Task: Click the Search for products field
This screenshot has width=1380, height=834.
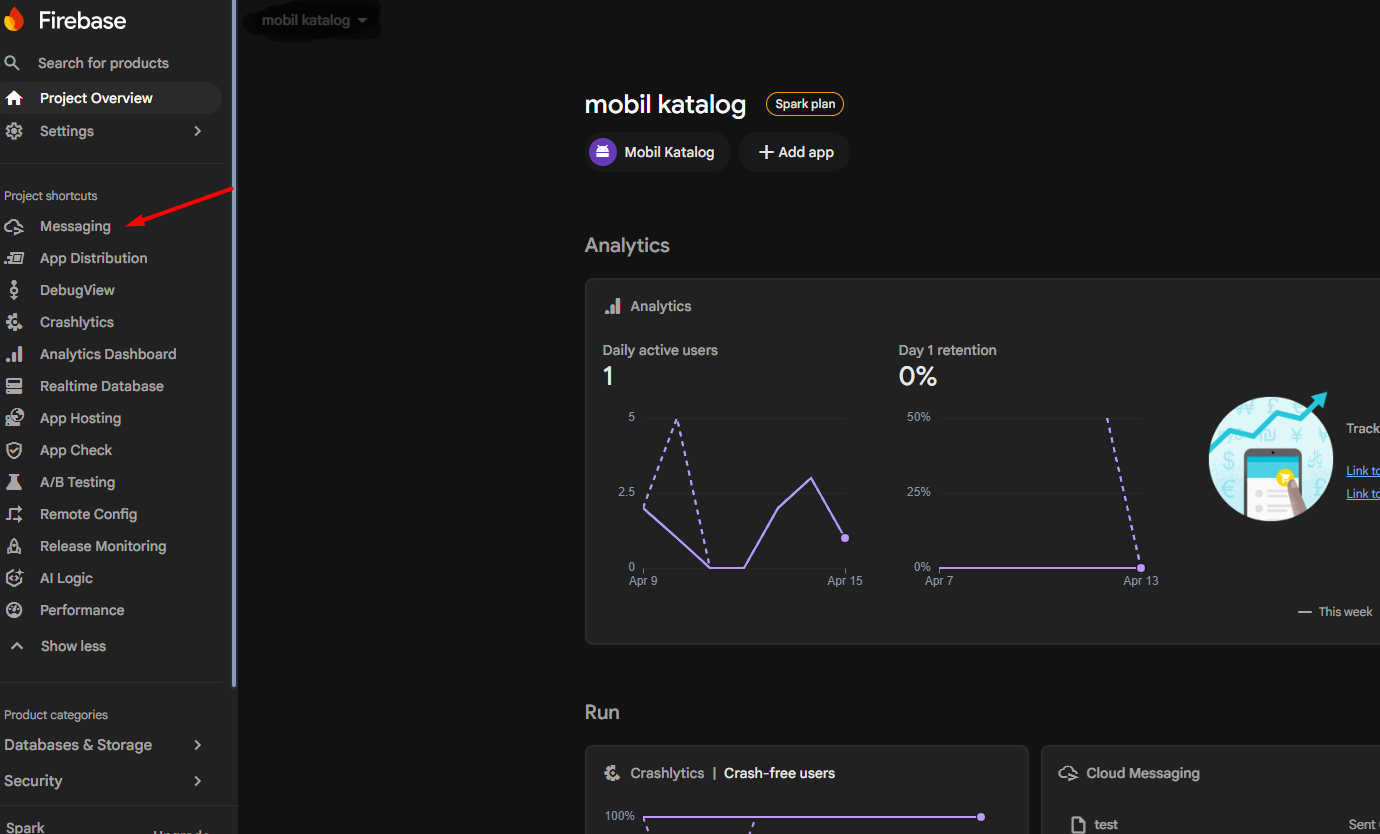Action: click(103, 63)
